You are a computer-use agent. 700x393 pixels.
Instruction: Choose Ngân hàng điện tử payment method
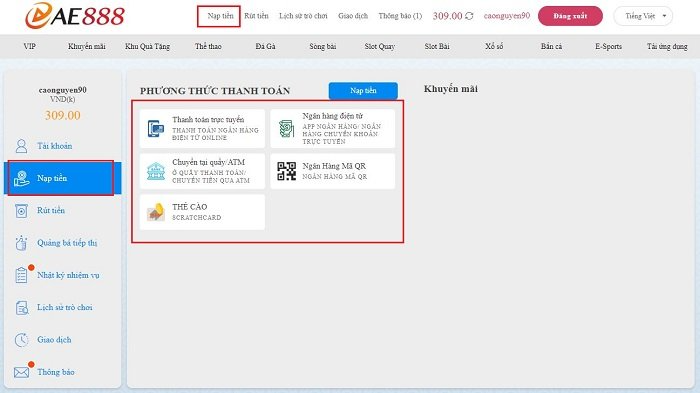tap(333, 129)
